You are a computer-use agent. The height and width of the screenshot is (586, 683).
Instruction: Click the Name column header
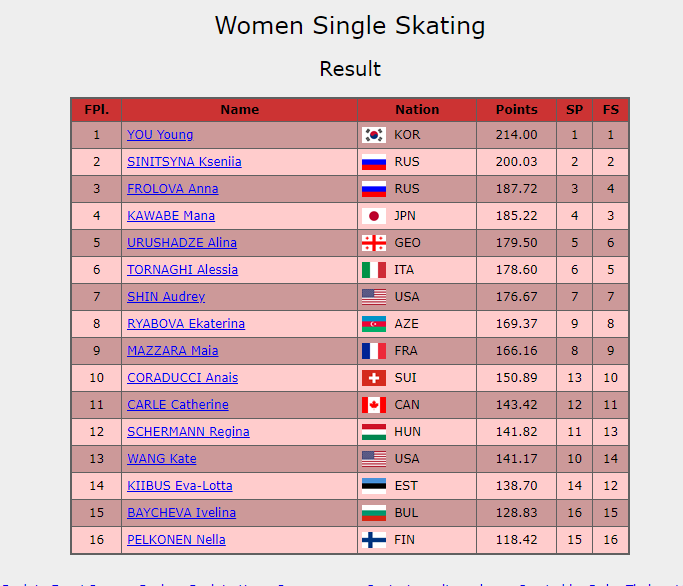240,109
